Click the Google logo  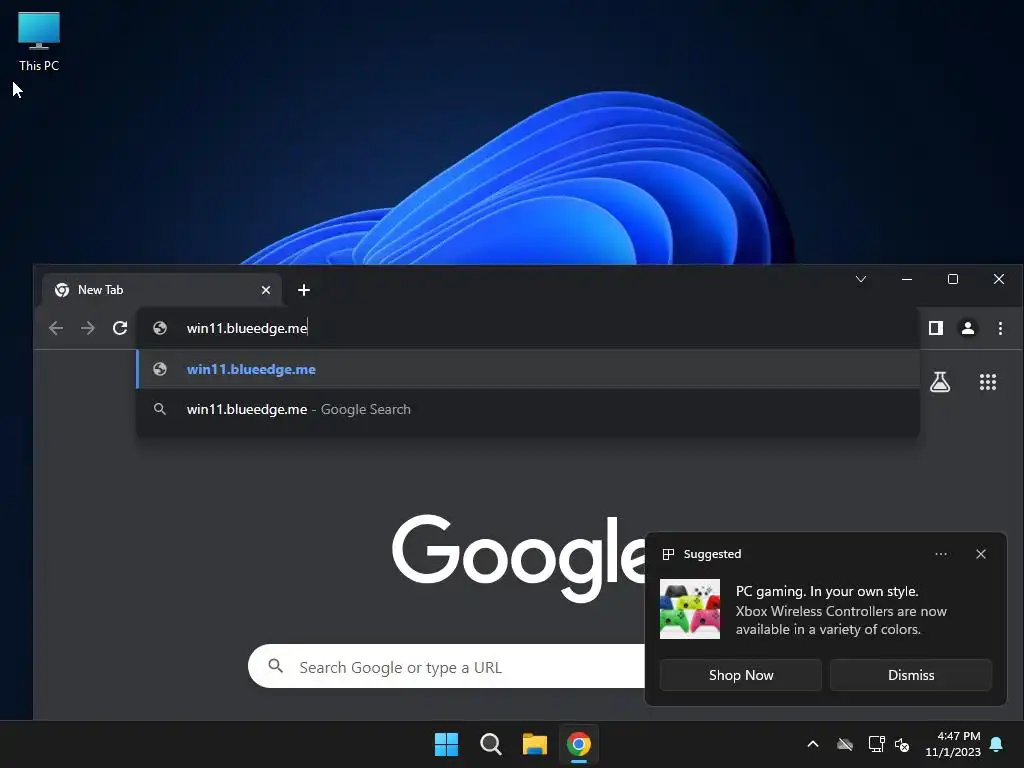(519, 558)
